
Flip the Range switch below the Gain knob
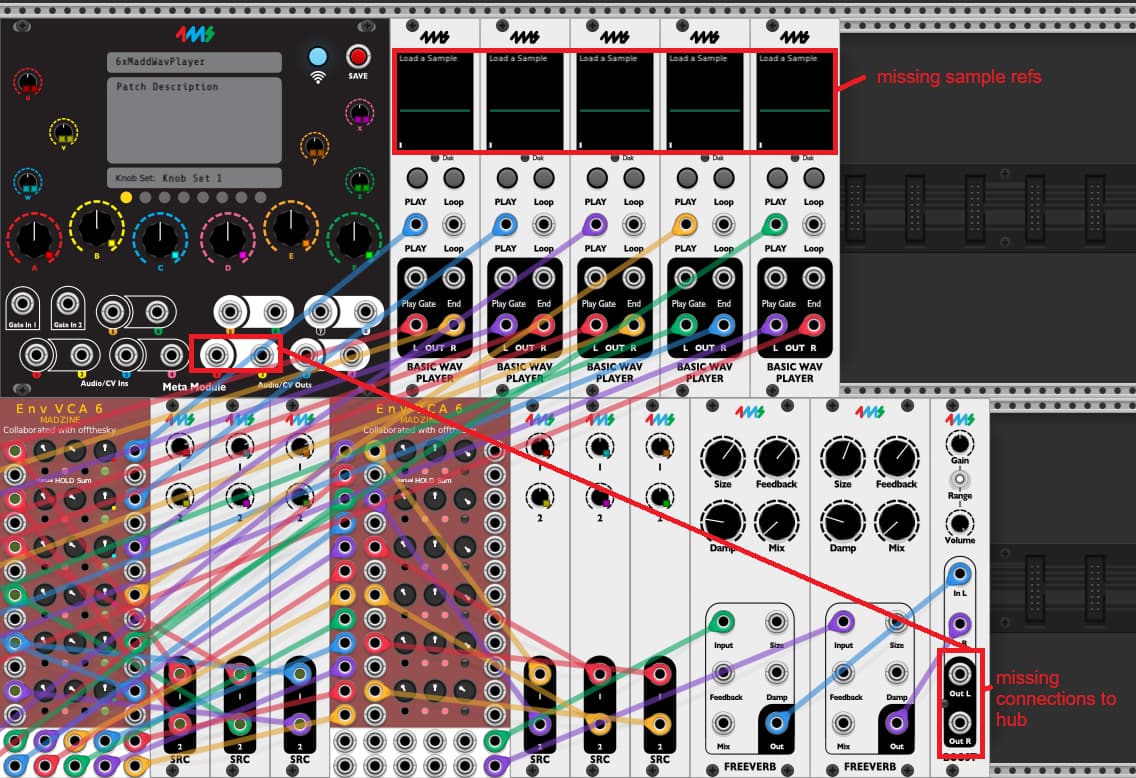[959, 480]
